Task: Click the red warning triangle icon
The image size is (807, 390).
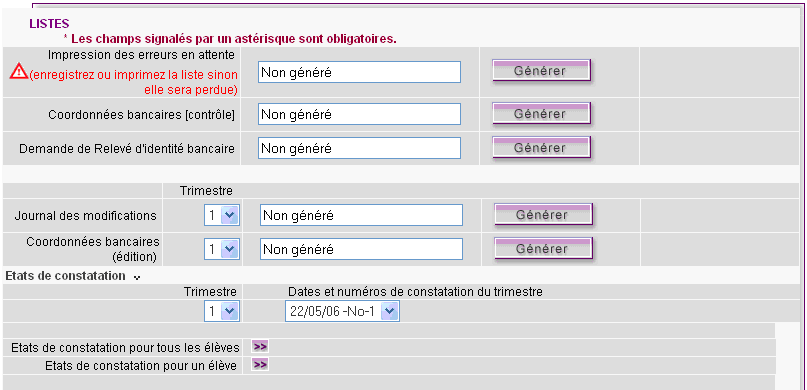Action: (x=19, y=70)
